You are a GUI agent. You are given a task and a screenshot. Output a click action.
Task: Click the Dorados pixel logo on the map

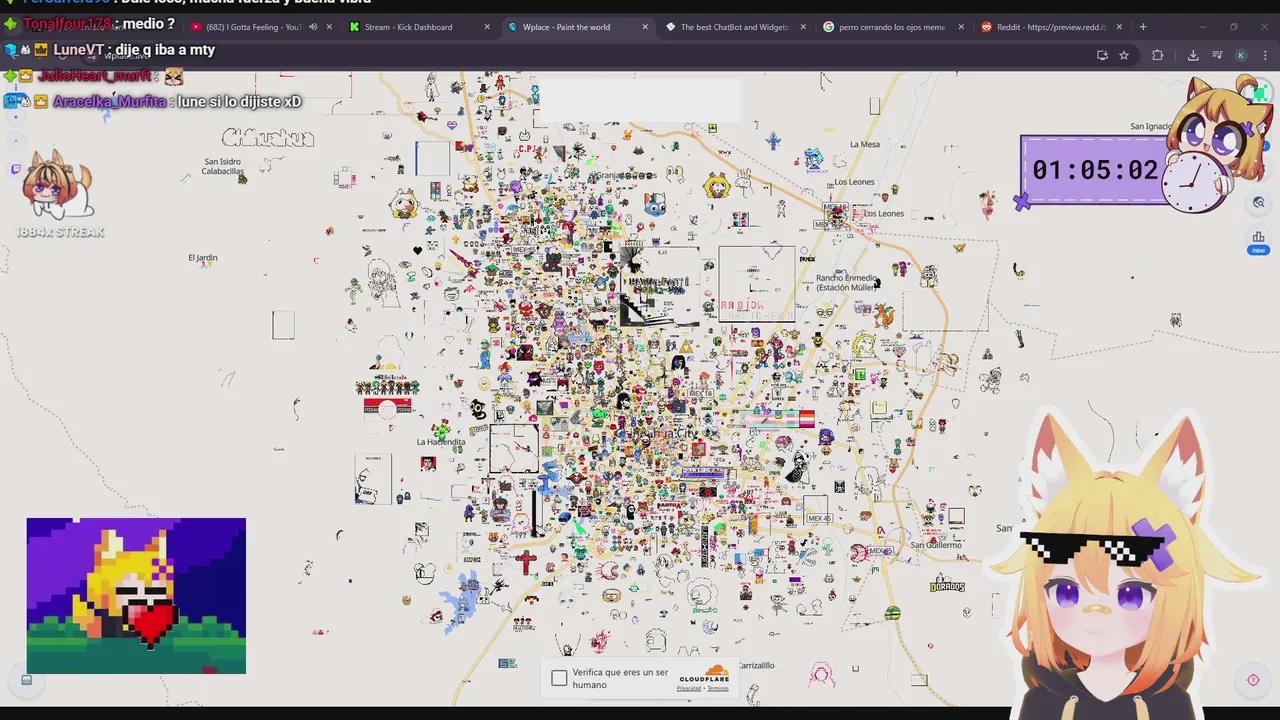[948, 585]
